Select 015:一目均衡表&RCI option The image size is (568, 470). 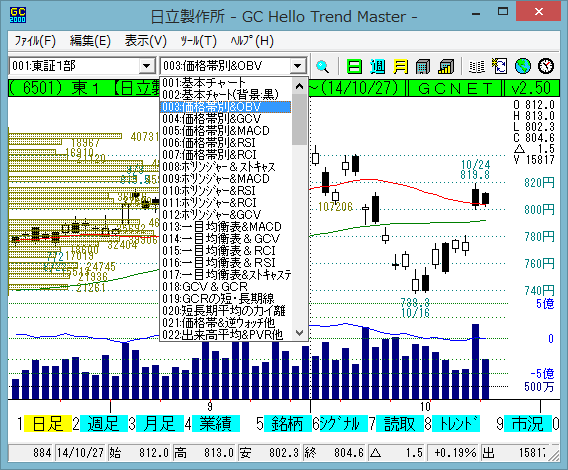click(225, 250)
